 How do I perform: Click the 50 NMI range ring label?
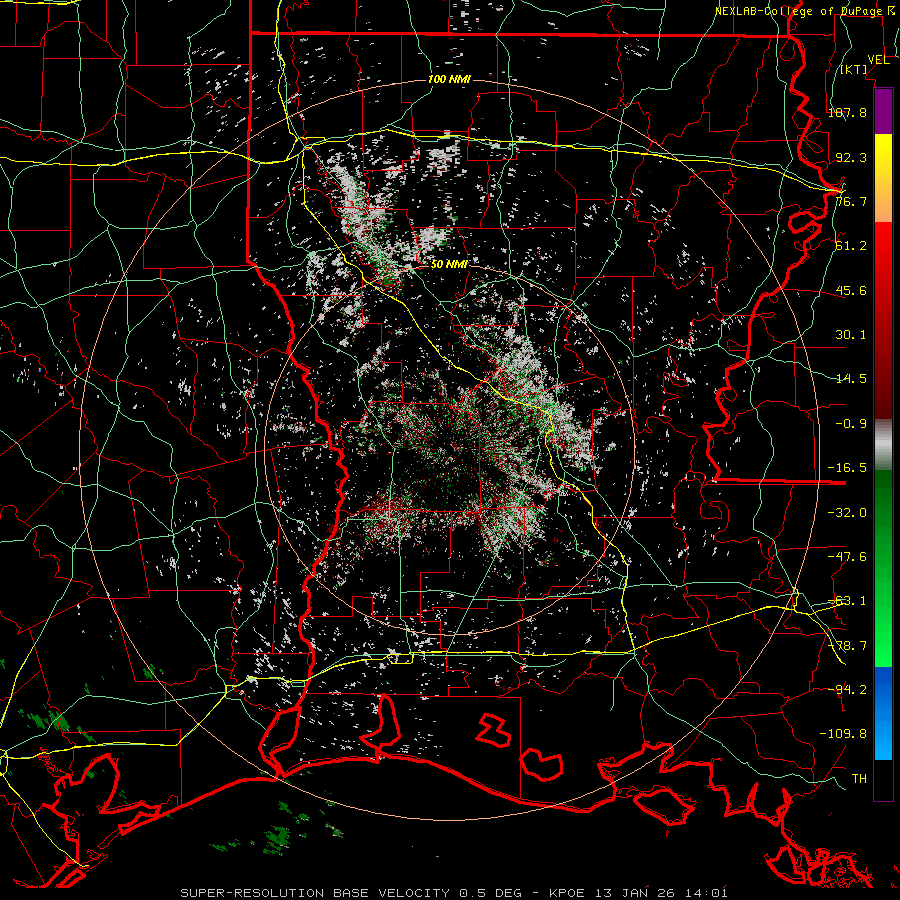coord(449,264)
